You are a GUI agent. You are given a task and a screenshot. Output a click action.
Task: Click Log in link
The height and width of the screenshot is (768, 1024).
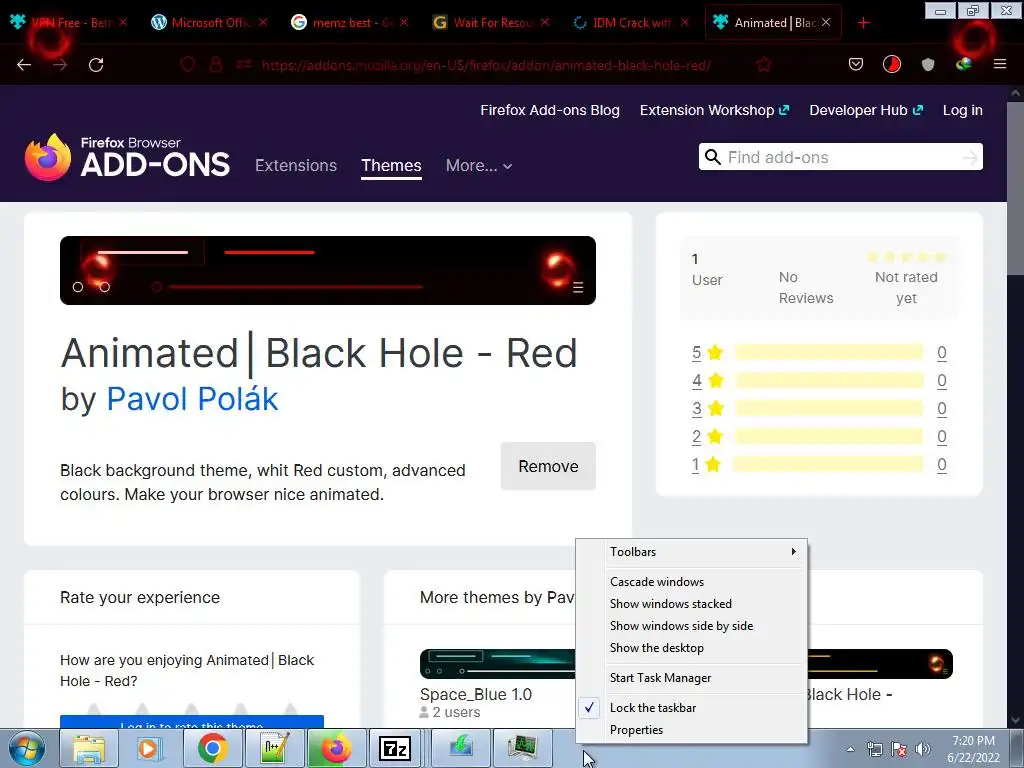click(963, 110)
